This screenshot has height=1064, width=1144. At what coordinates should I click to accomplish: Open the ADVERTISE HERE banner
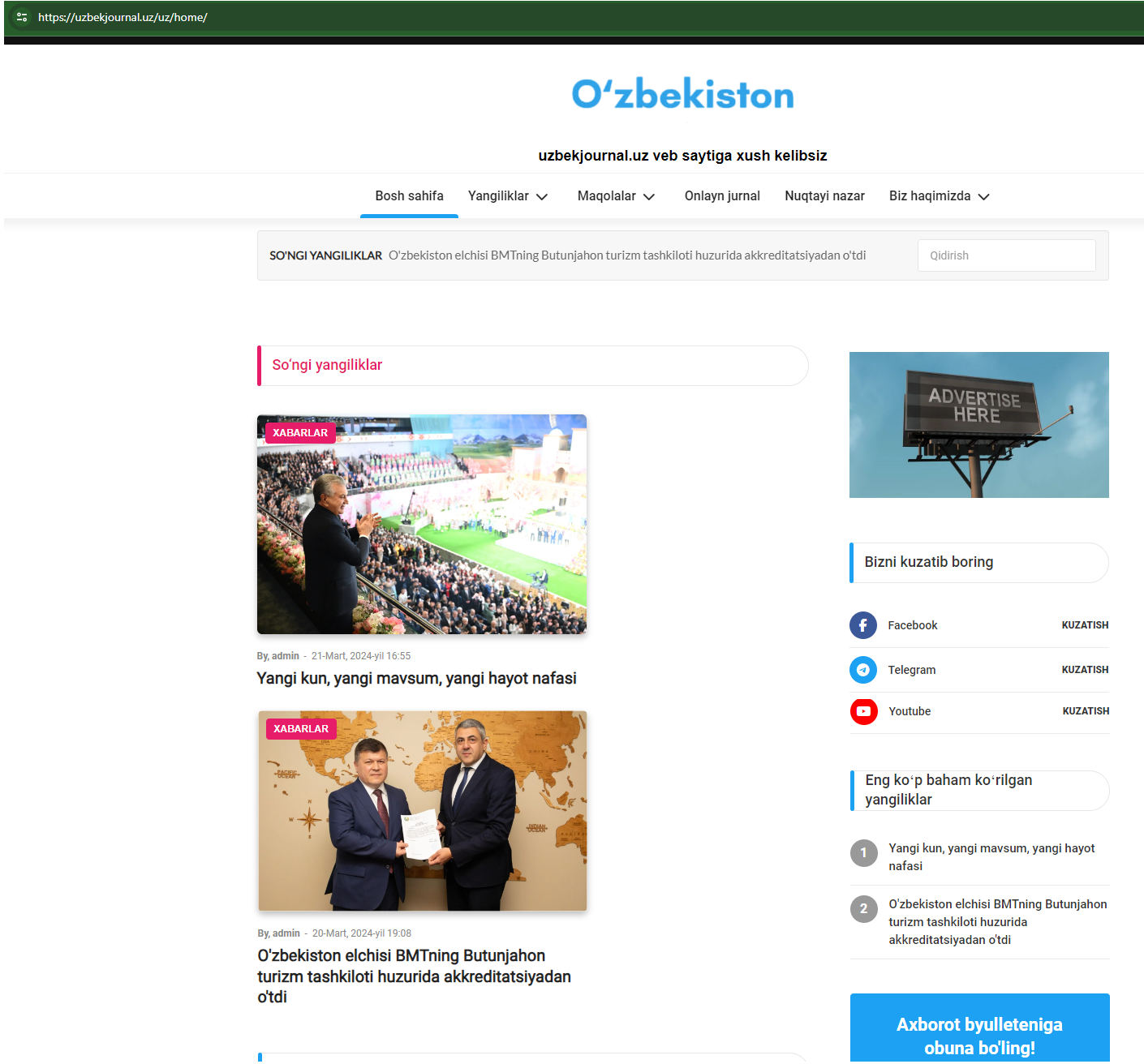(978, 424)
